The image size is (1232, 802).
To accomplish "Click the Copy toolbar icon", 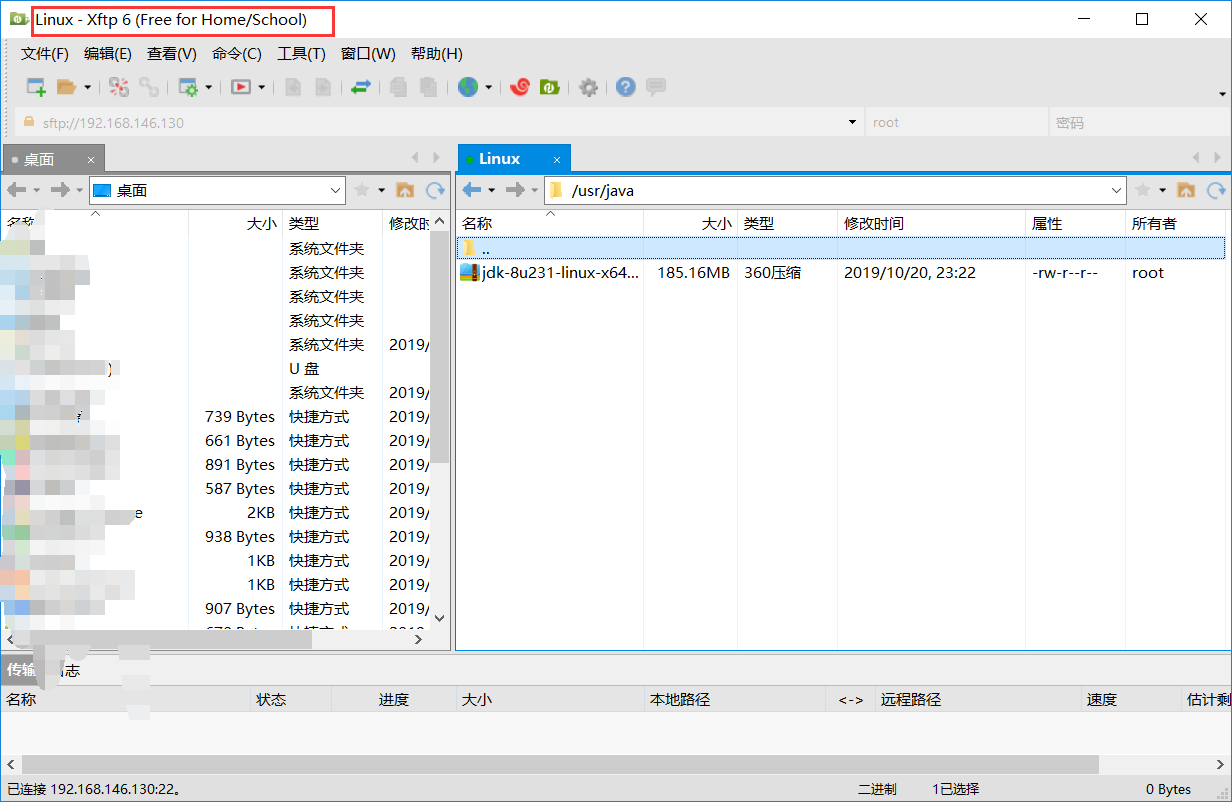I will point(399,87).
